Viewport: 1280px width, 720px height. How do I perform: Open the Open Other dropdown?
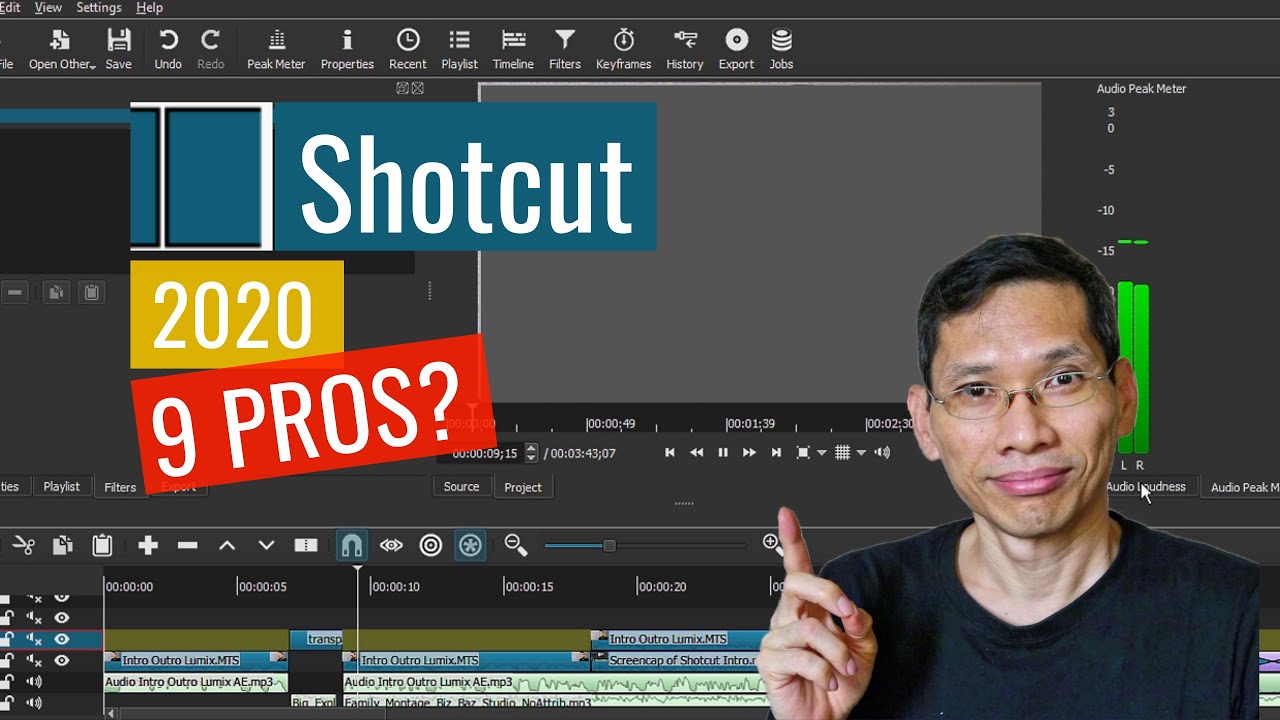(62, 49)
